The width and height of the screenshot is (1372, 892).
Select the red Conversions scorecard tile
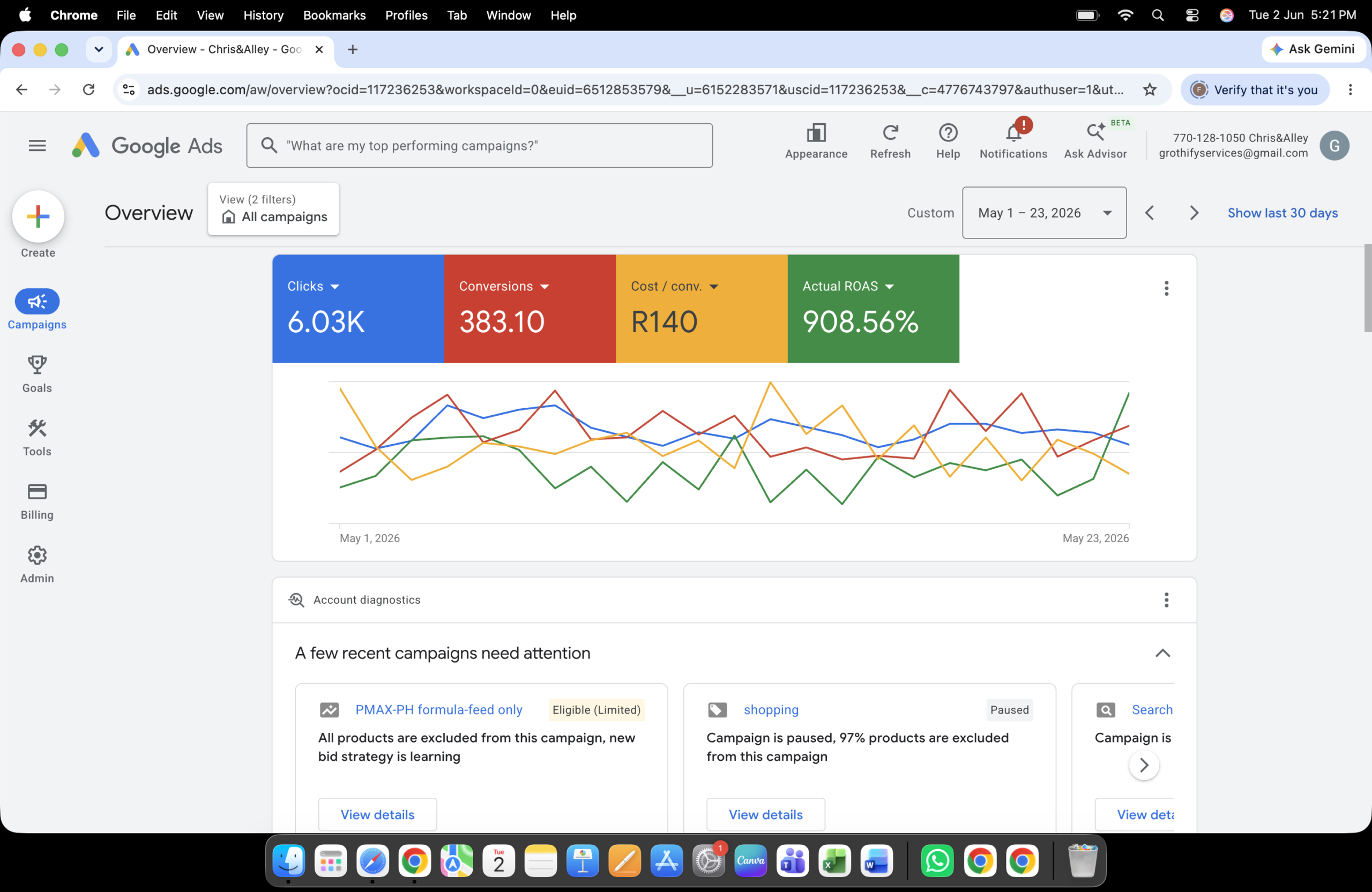(530, 308)
